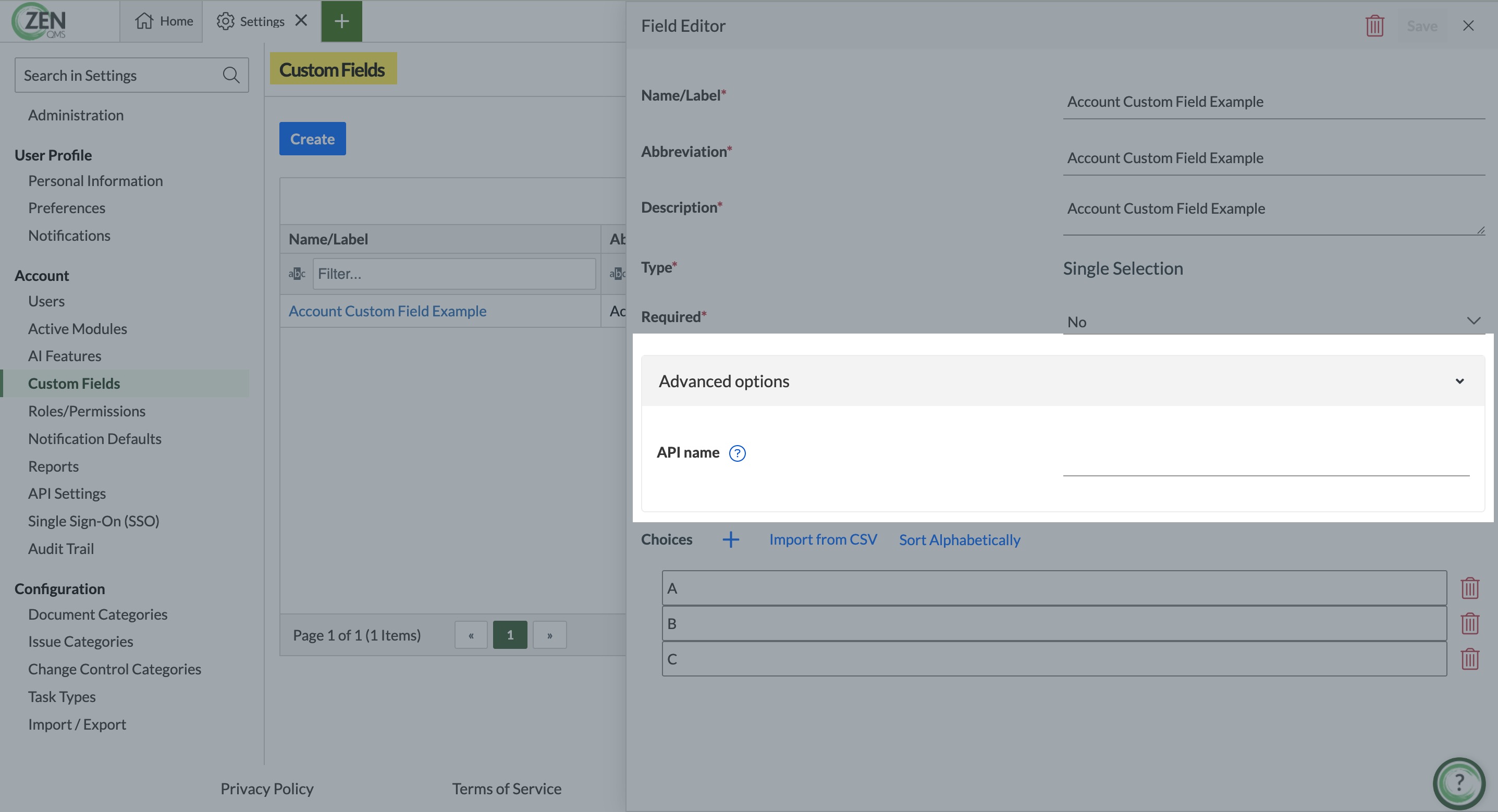Edit the Name/Label field

(1274, 102)
